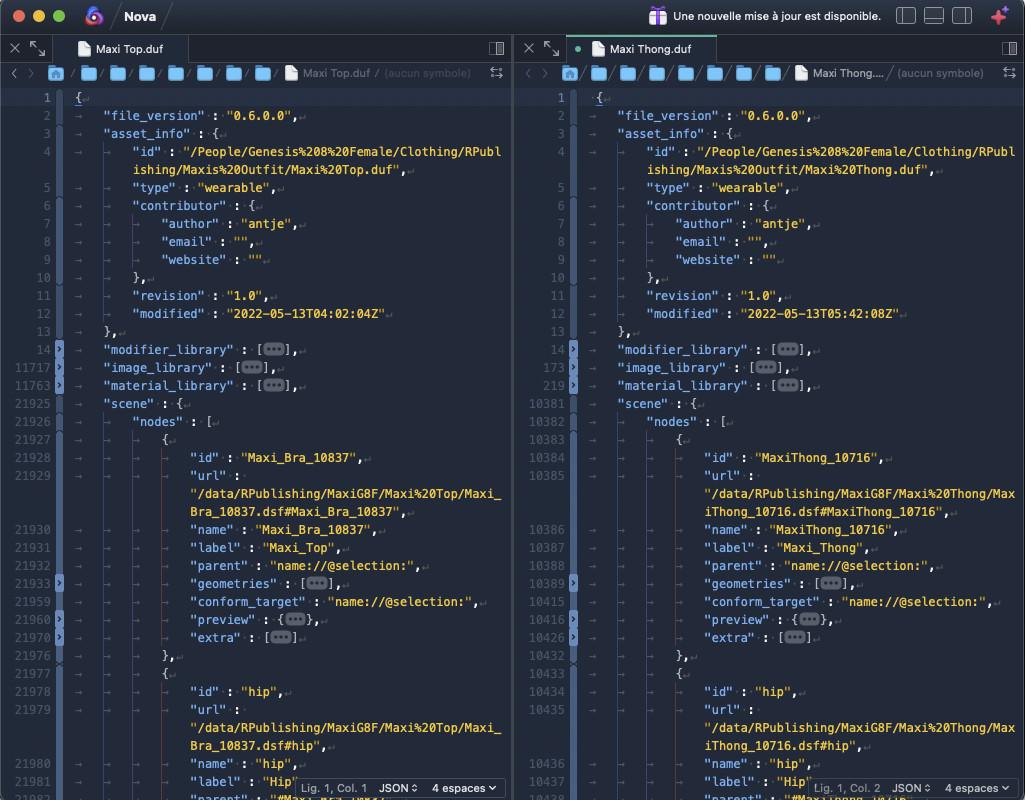Click line number 10381 in right gutter
1025x800 pixels.
[546, 404]
